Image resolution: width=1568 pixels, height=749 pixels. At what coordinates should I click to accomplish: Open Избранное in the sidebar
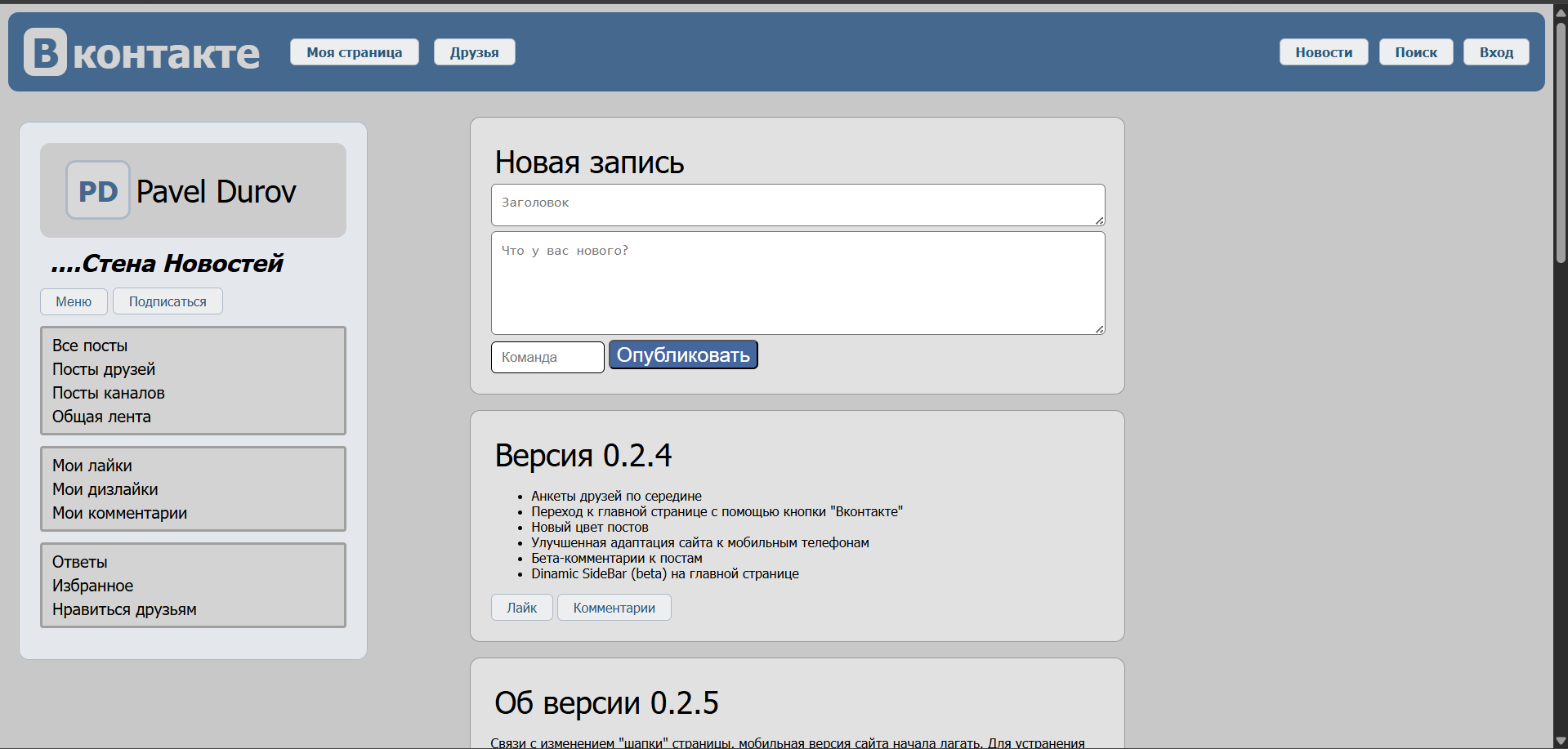pyautogui.click(x=93, y=586)
